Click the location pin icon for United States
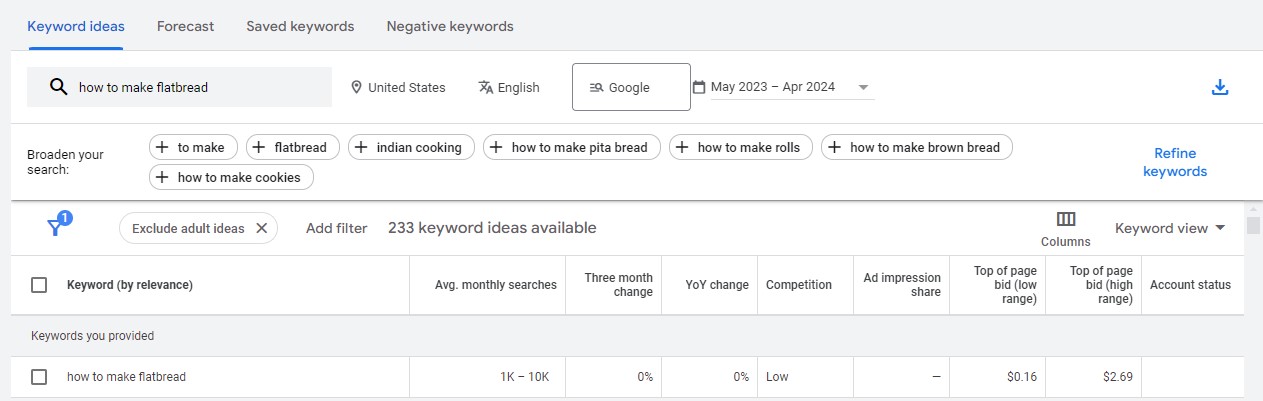Screen dimensions: 1263x401 [x=356, y=87]
